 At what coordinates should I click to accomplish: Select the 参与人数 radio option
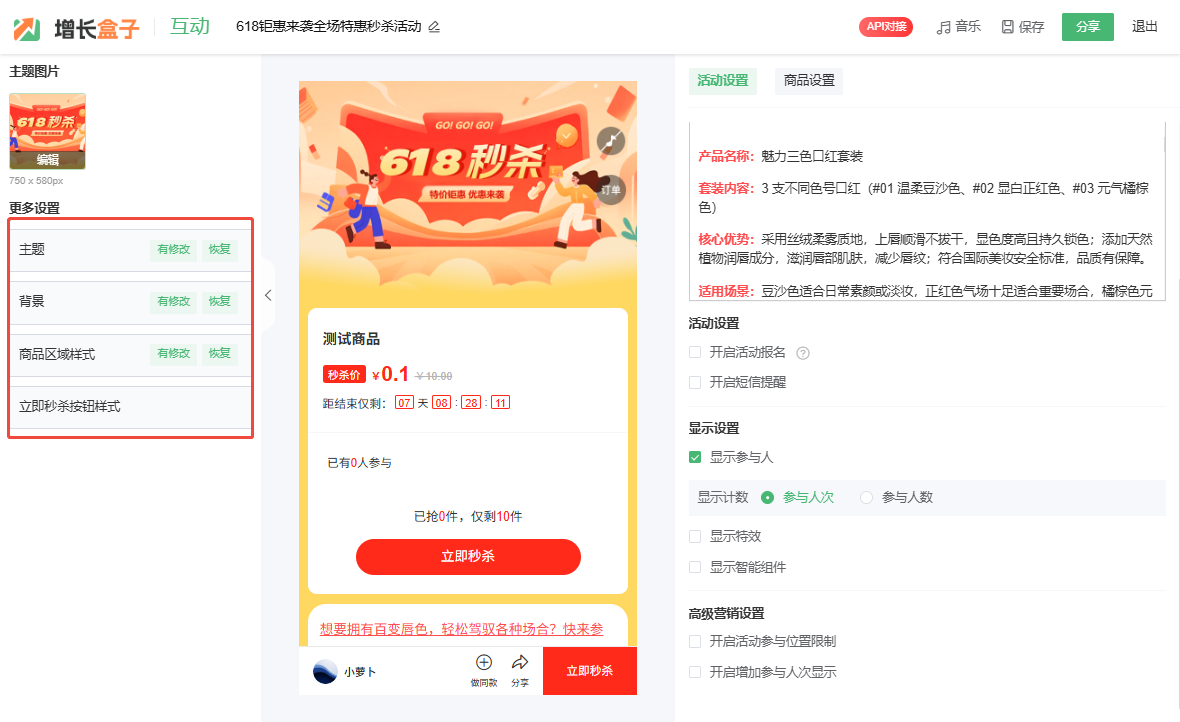pyautogui.click(x=866, y=498)
